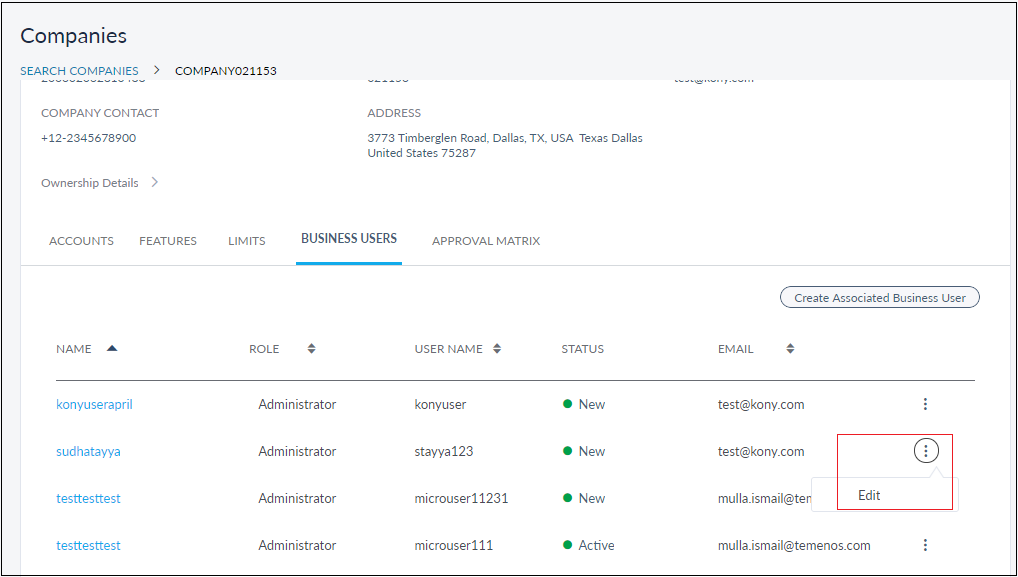Sort business users by Name column arrow
1018x577 pixels.
tap(112, 349)
